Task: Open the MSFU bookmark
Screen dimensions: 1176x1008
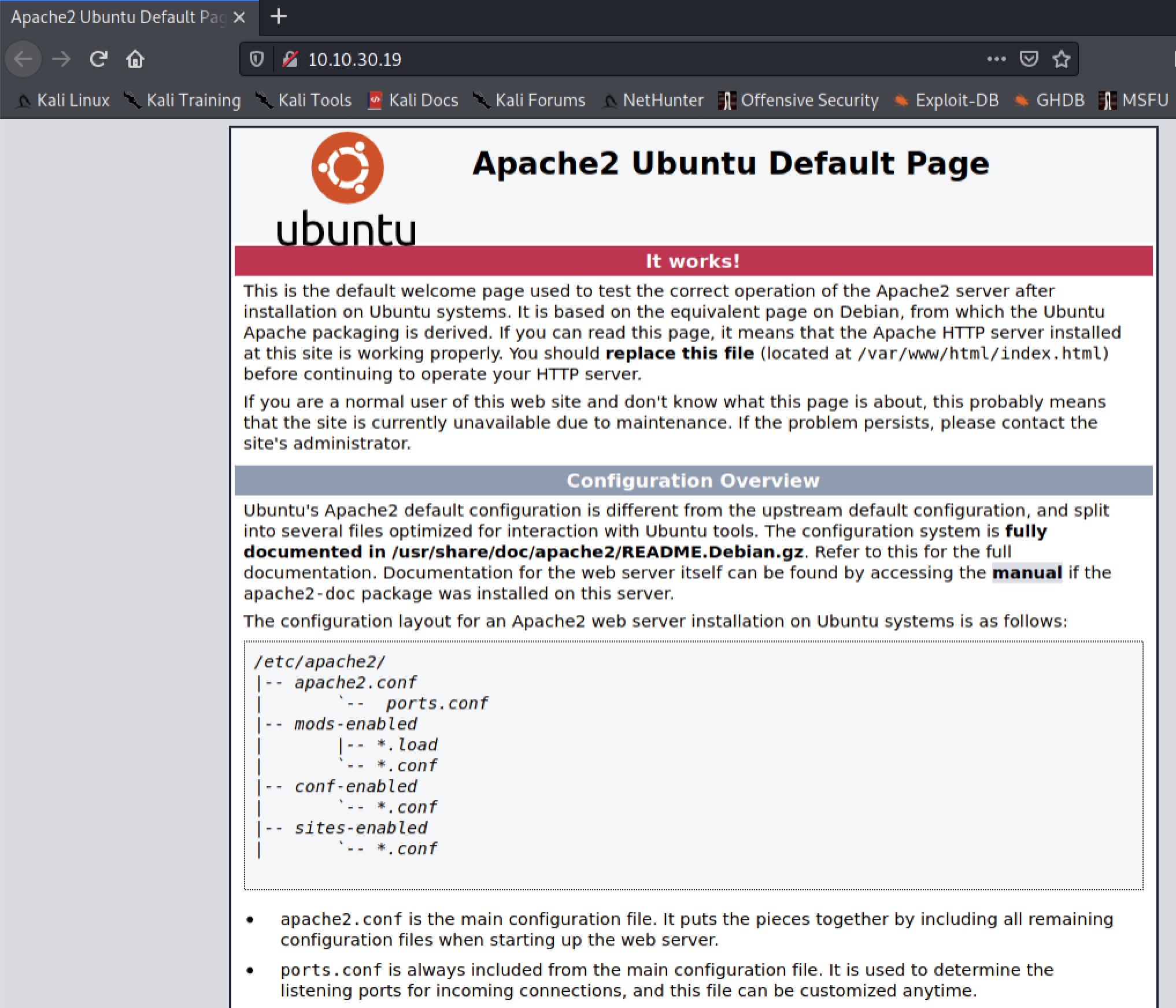Action: tap(1134, 101)
